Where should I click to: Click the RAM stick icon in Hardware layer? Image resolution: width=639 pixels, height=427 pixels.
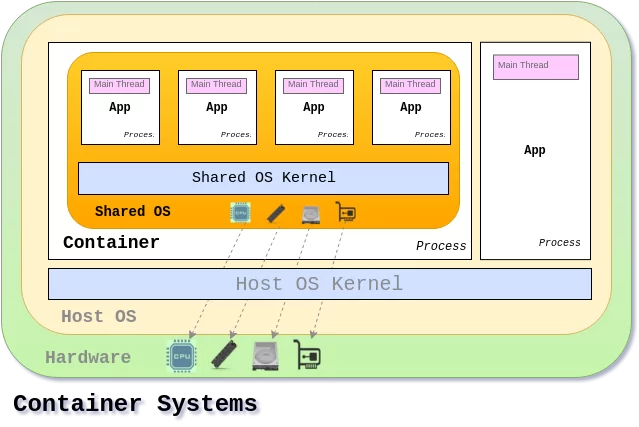(224, 354)
